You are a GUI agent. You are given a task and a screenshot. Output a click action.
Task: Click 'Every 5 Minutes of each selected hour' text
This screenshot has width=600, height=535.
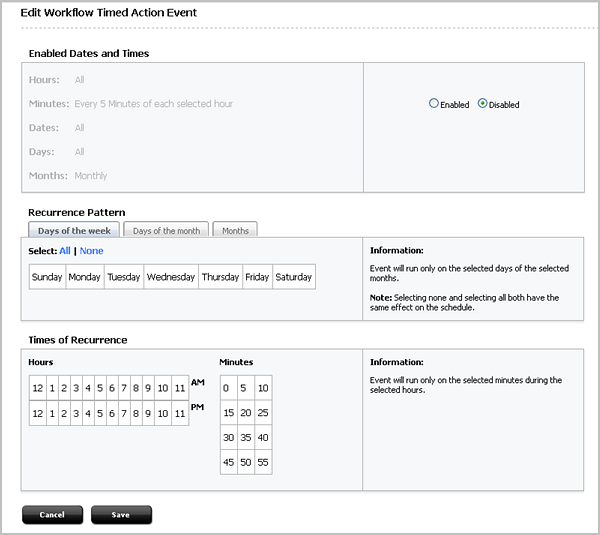[x=153, y=104]
